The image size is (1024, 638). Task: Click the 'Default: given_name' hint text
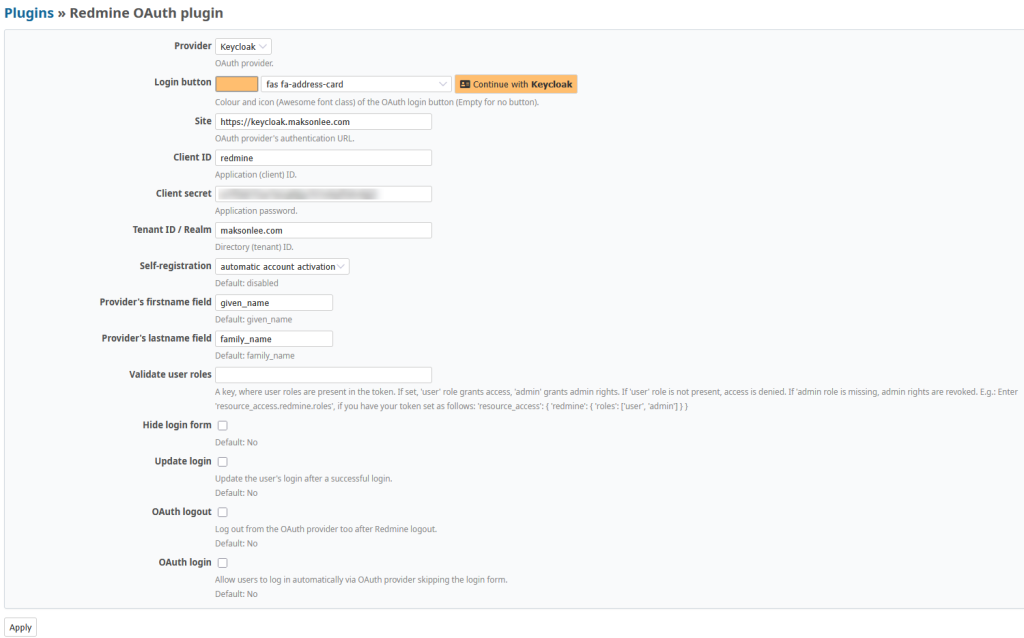click(x=254, y=320)
